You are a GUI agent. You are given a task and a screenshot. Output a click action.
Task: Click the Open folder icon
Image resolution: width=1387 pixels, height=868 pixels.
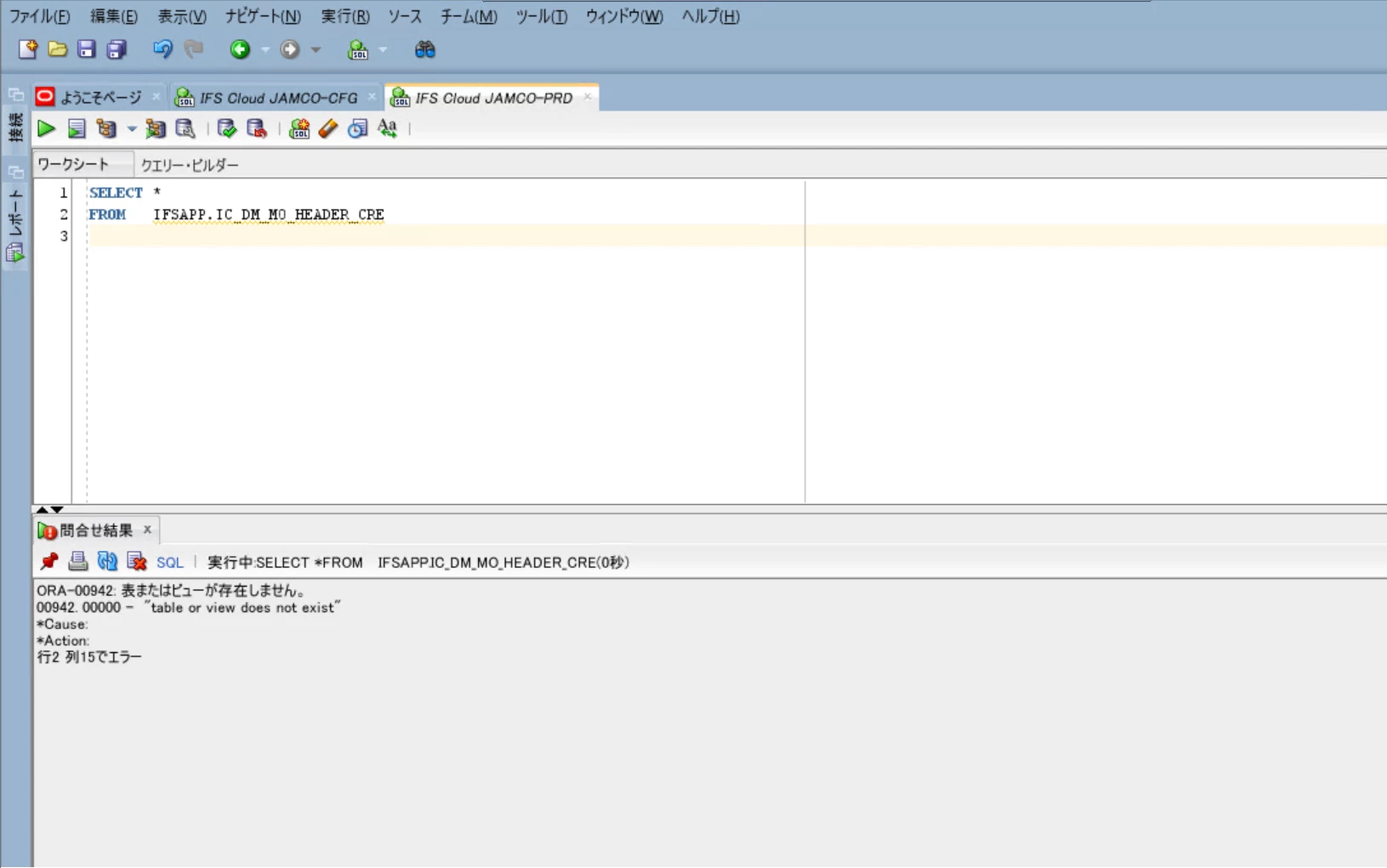point(57,49)
